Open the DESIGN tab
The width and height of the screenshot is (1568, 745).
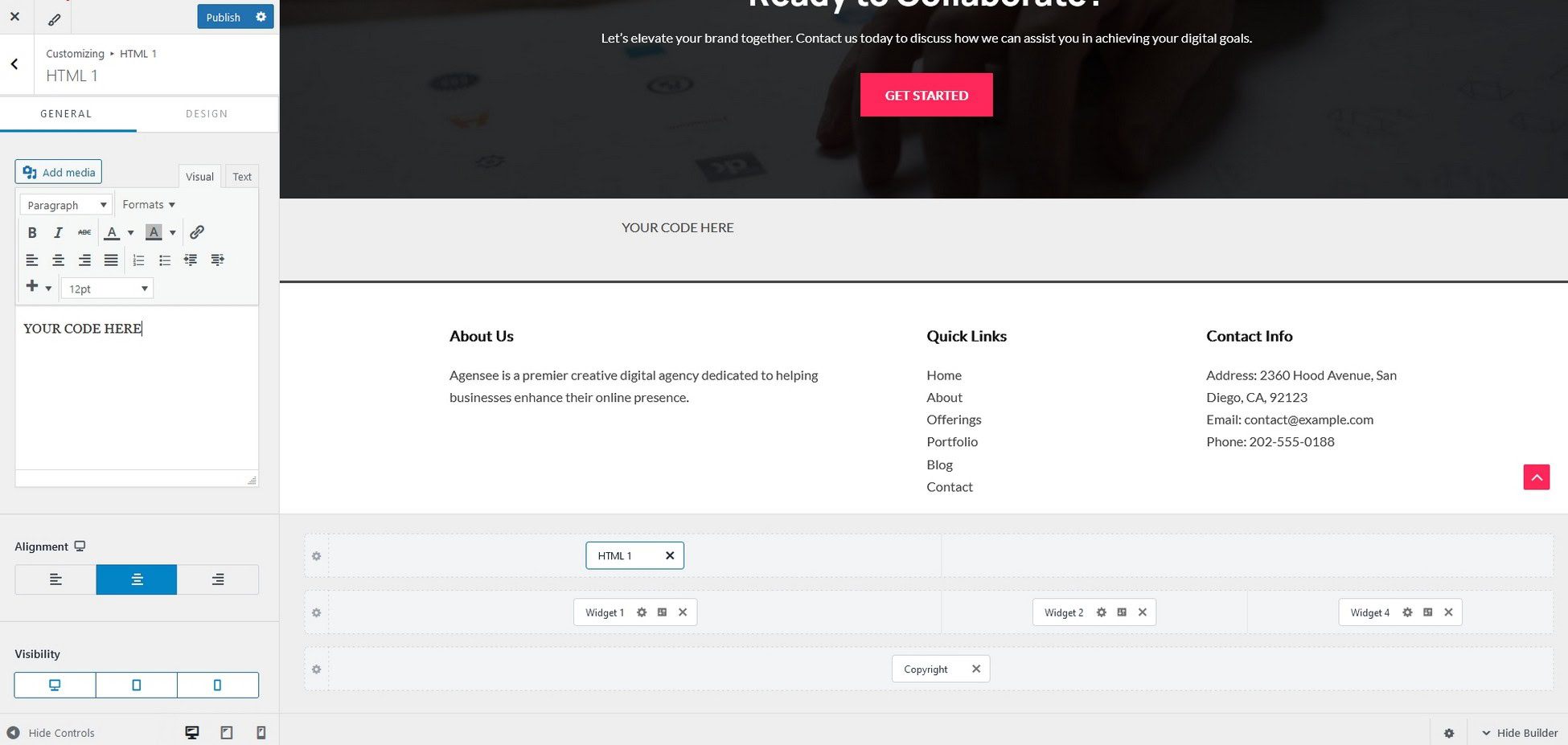[207, 114]
